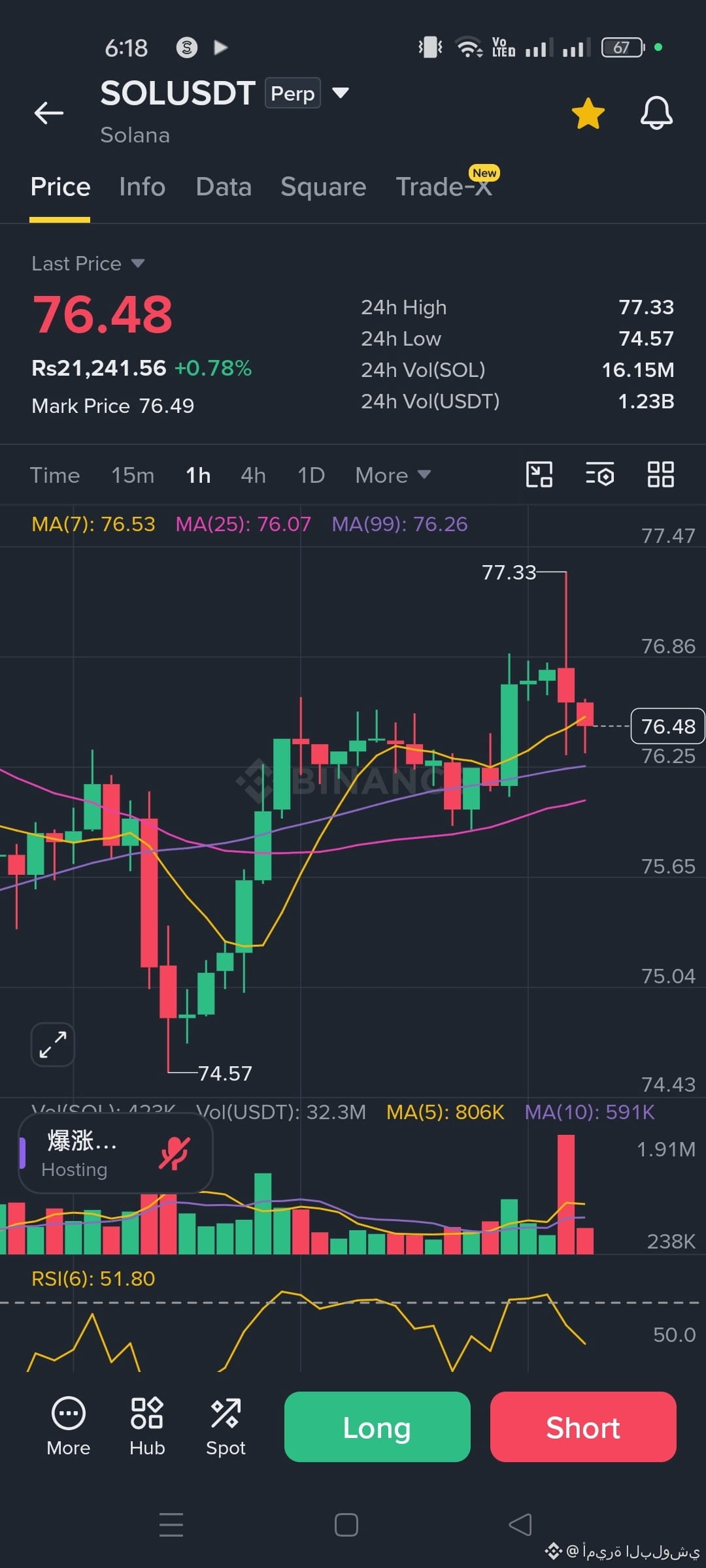Tap the 24h Vol(SOL) value
Screen dimensions: 706x1568
[x=637, y=370]
